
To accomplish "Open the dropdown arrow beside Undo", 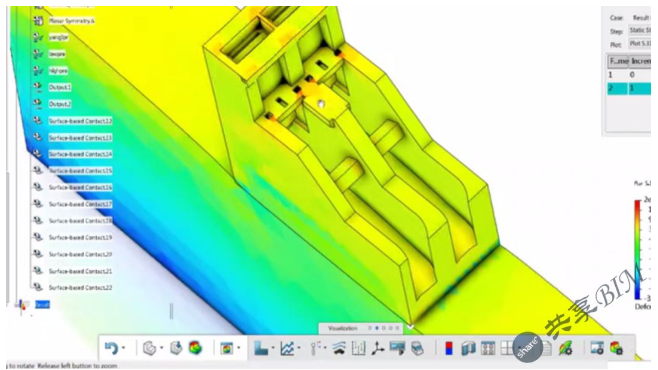I will [x=124, y=348].
